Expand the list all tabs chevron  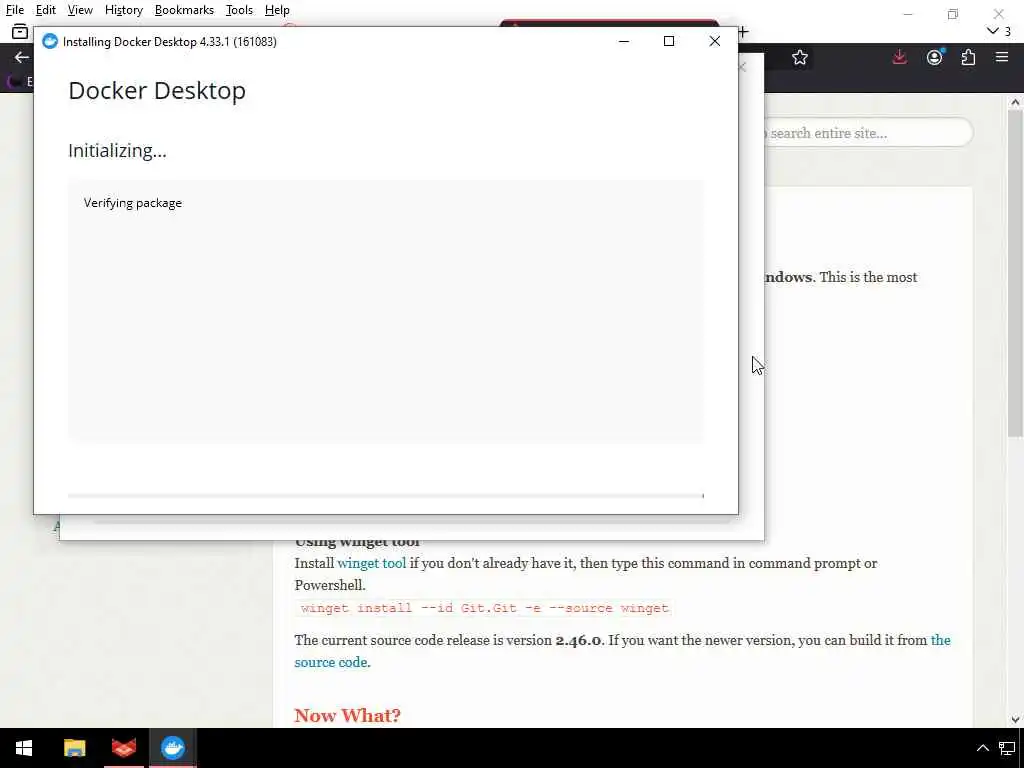993,31
